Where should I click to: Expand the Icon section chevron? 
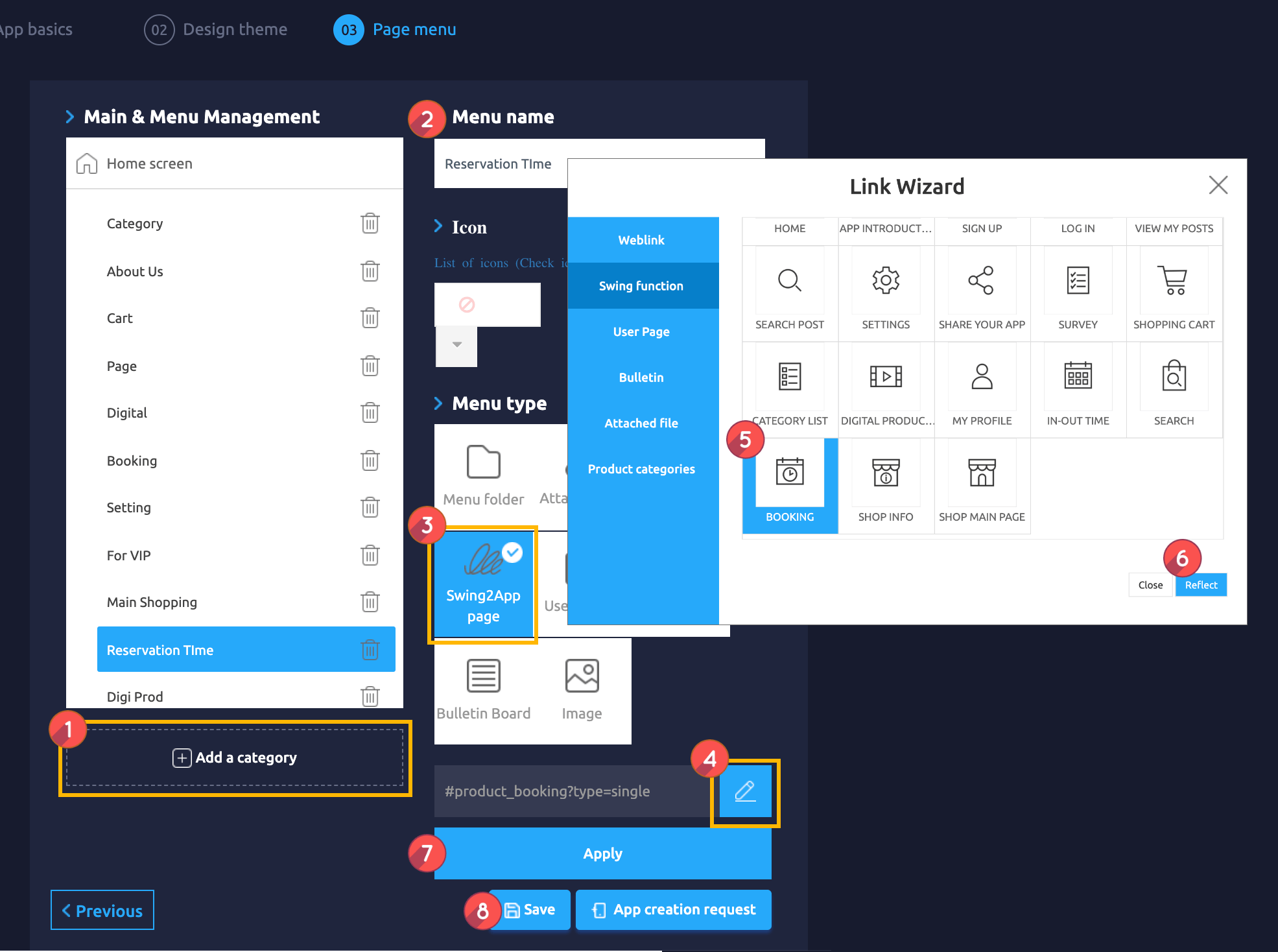point(438,226)
